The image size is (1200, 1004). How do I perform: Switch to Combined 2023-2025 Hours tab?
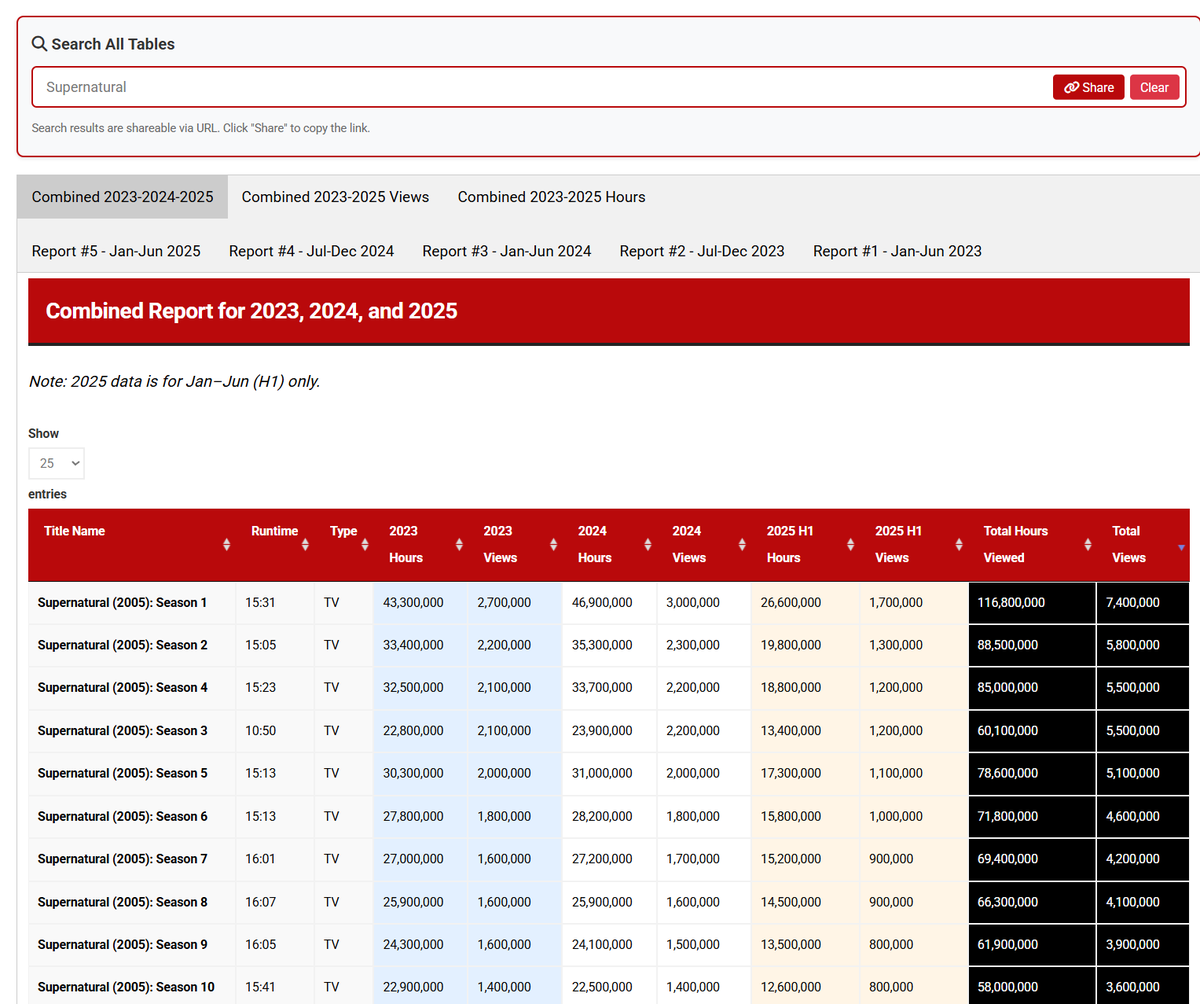pos(551,197)
